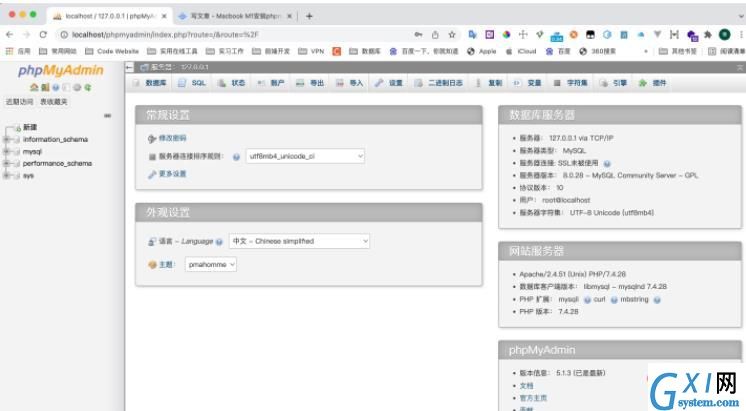Click the 新建 item in database tree
Screen dimensions: 746x411
pyautogui.click(x=29, y=127)
